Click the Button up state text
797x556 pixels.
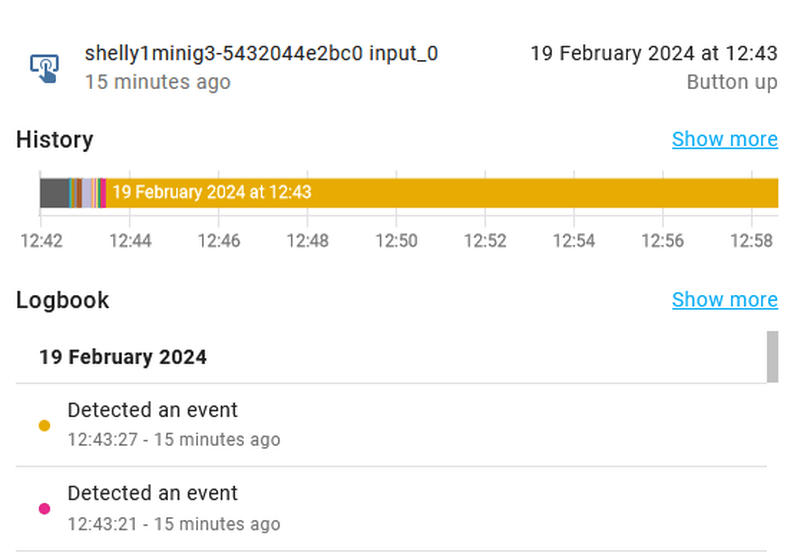click(732, 82)
